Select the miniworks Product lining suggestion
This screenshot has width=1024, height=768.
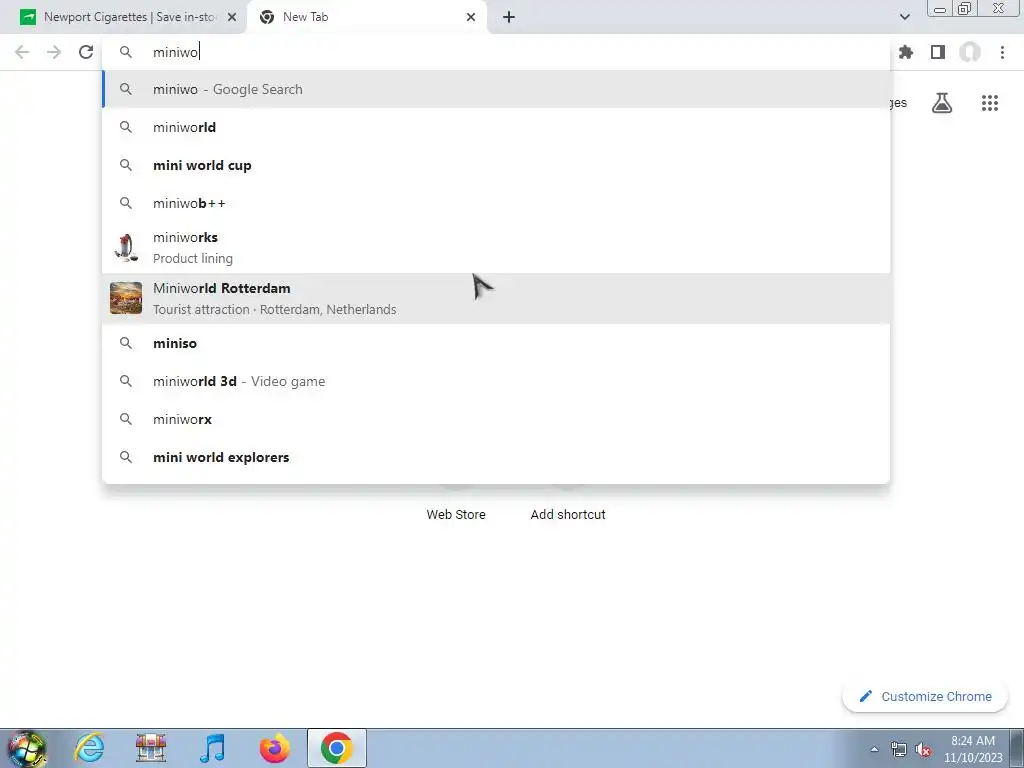(x=496, y=248)
